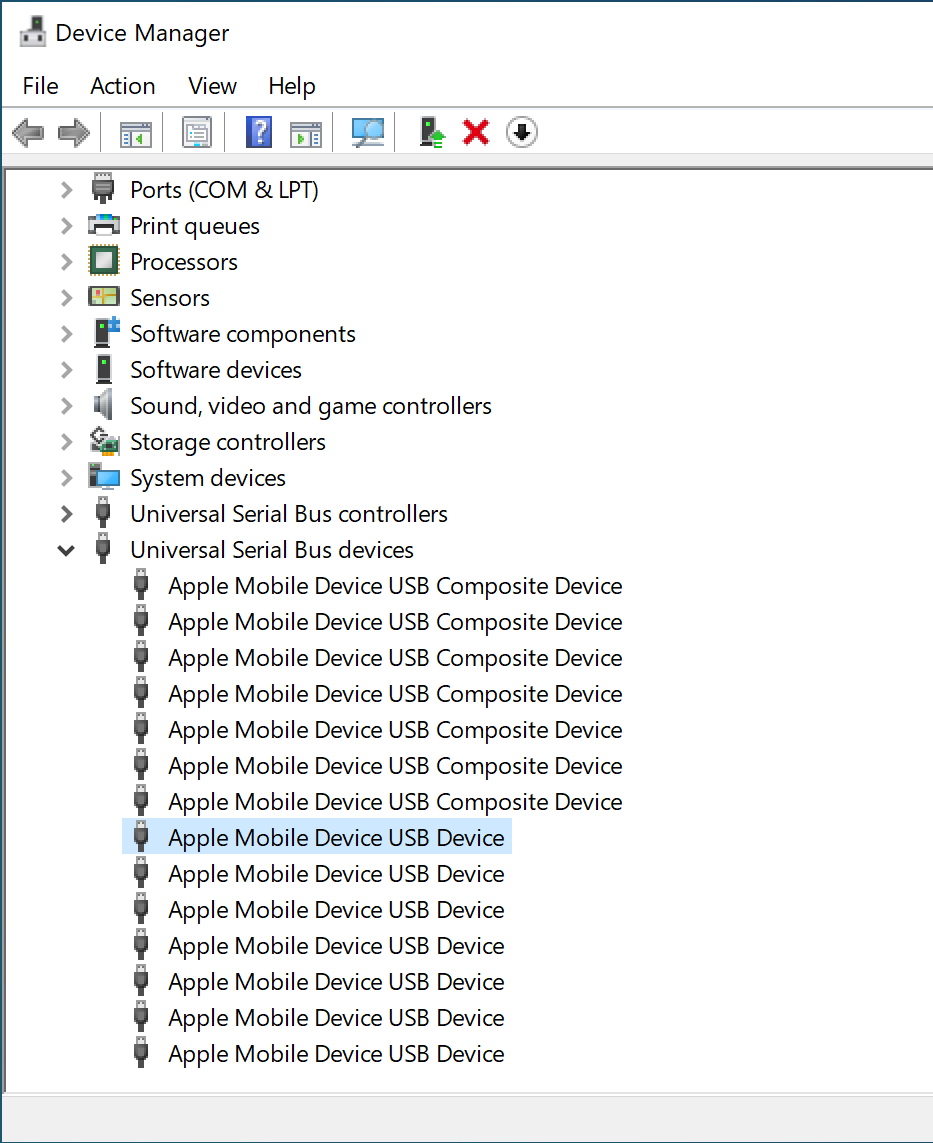Screen dimensions: 933x1143
Task: Click Show/Hide Console Tree icon
Action: pos(135,132)
